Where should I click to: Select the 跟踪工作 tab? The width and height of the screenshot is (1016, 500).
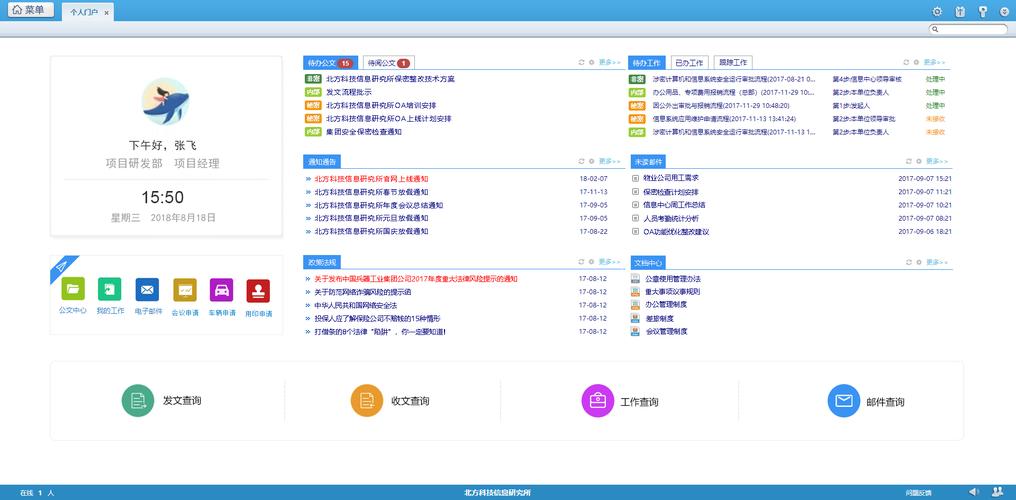(733, 63)
